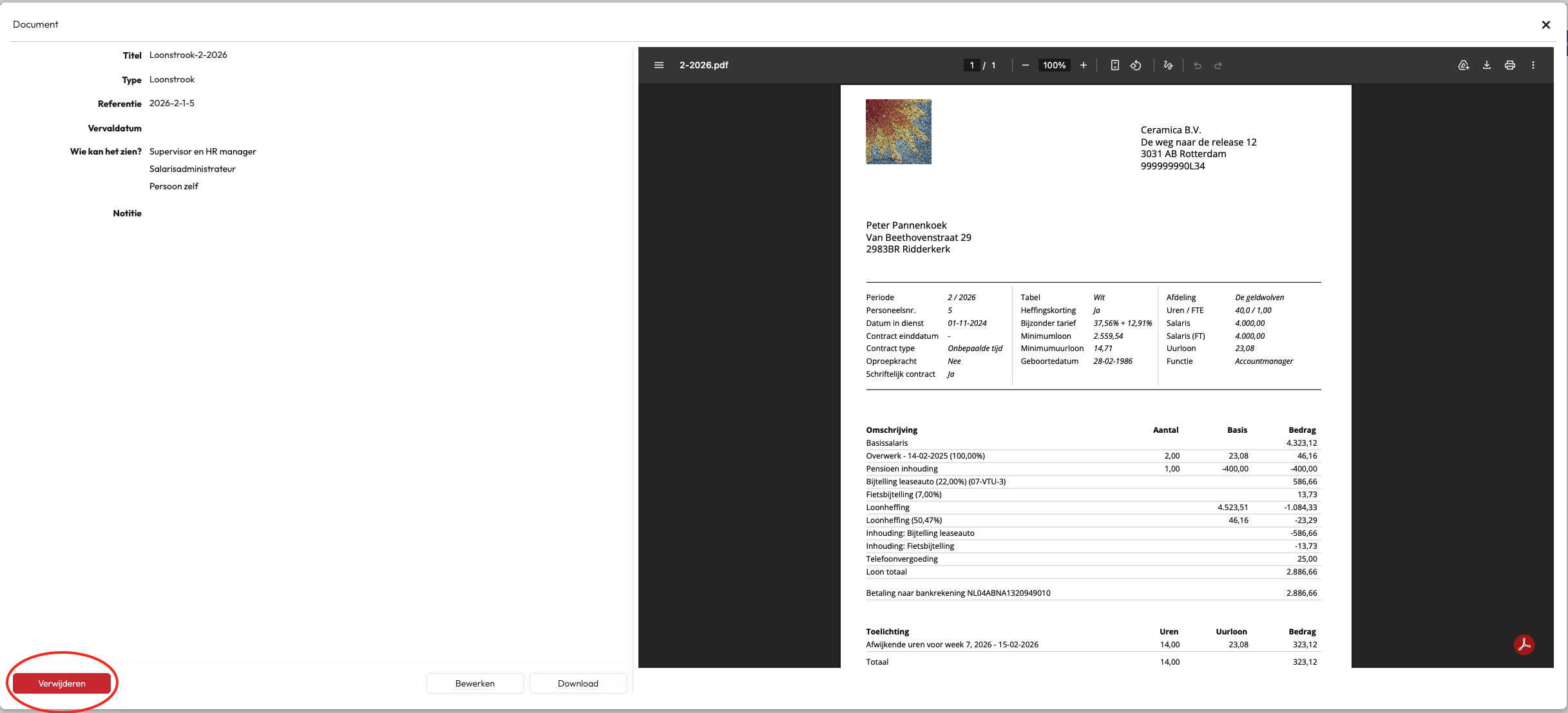Select the draw annotation tool
Screen dimensions: 1568x713
(x=1168, y=65)
